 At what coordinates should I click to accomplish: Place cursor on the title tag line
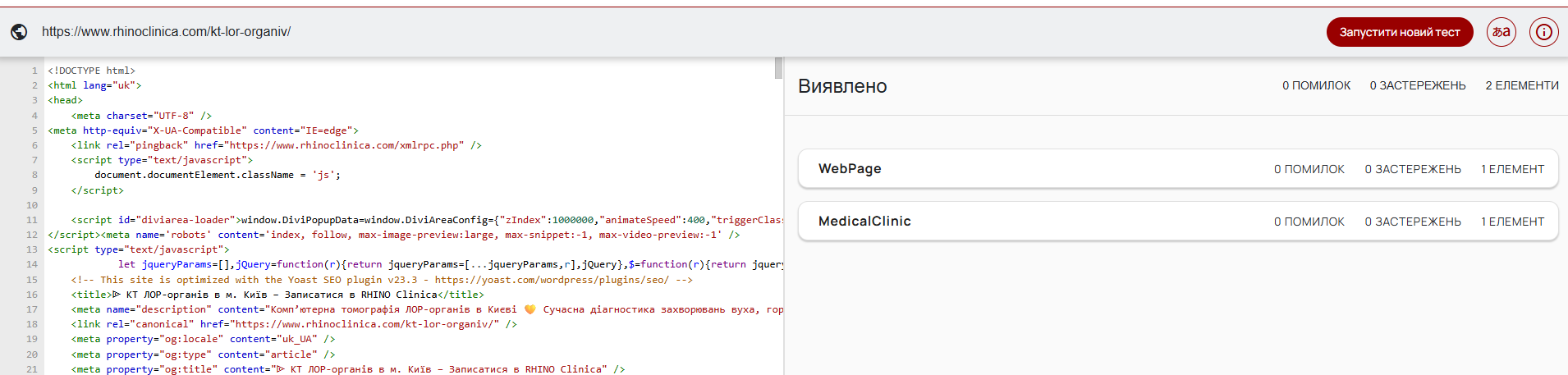277,295
